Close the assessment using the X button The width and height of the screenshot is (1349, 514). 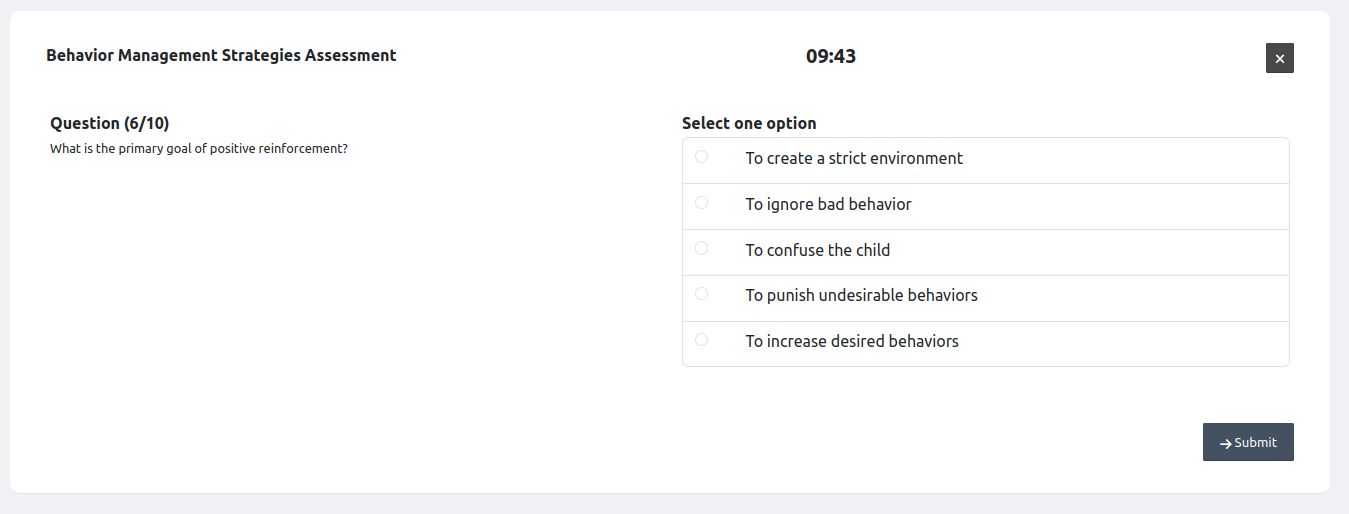pyautogui.click(x=1279, y=58)
